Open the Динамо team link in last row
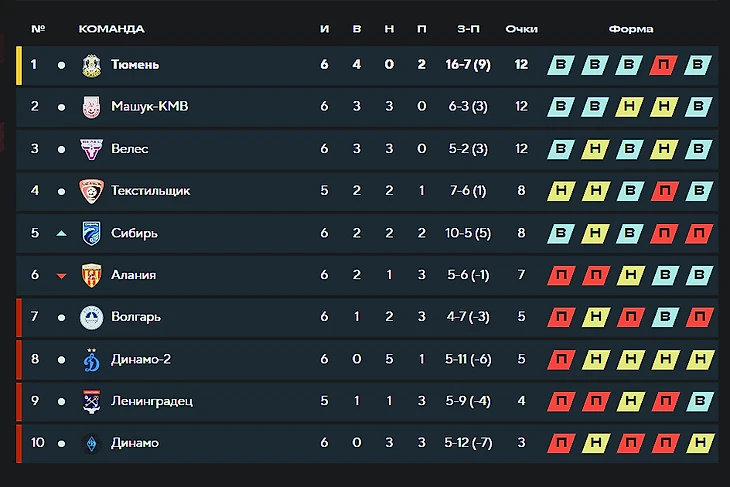Image resolution: width=730 pixels, height=487 pixels. (x=135, y=443)
